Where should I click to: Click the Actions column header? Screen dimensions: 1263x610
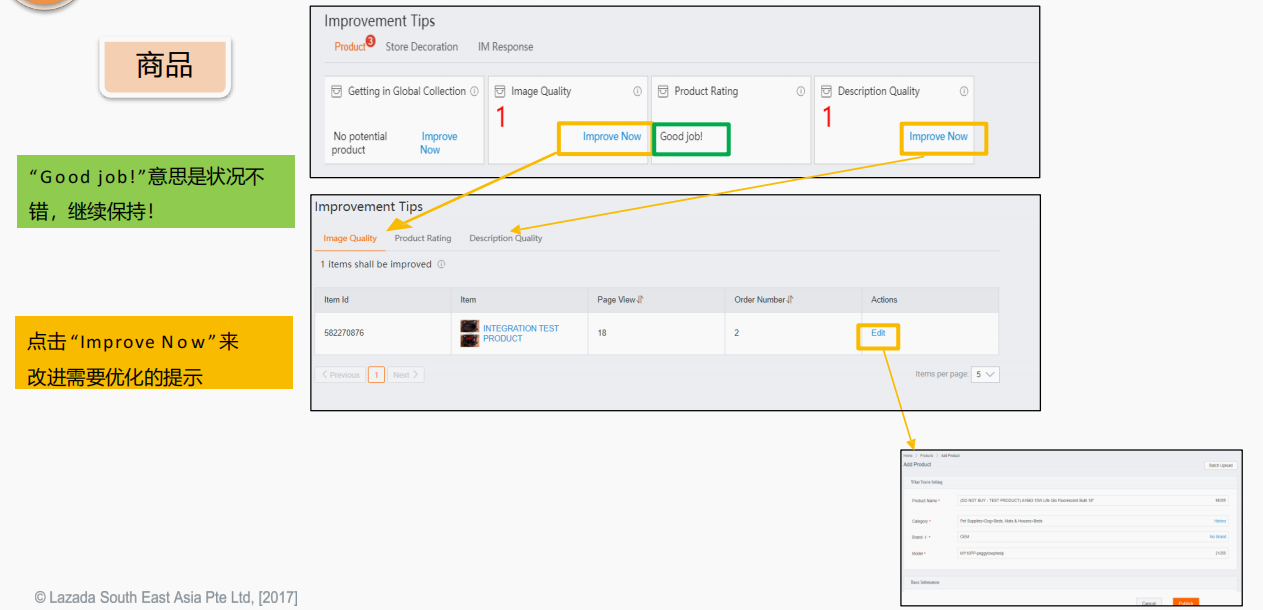pyautogui.click(x=884, y=299)
